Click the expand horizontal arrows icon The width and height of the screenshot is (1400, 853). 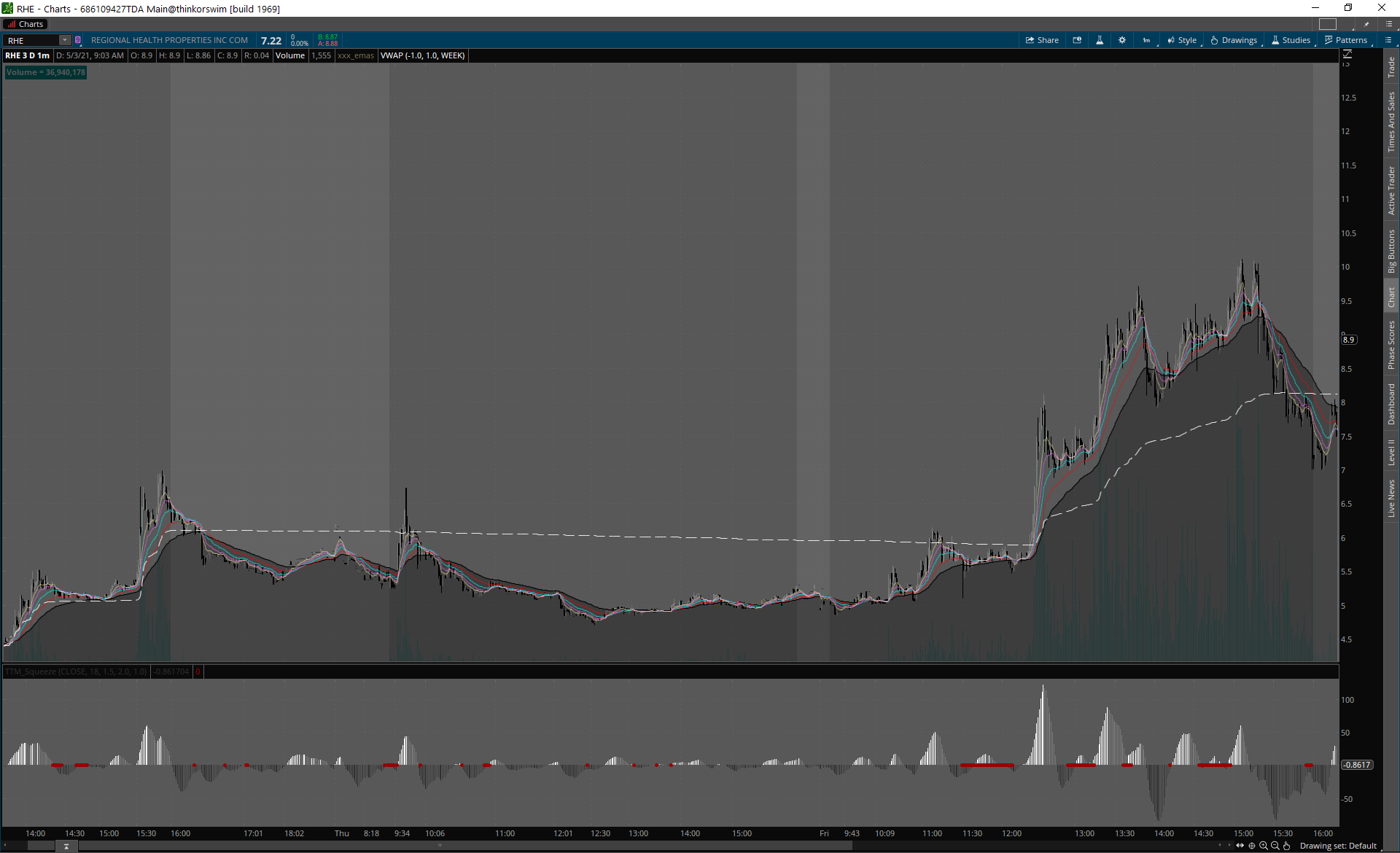(1240, 846)
